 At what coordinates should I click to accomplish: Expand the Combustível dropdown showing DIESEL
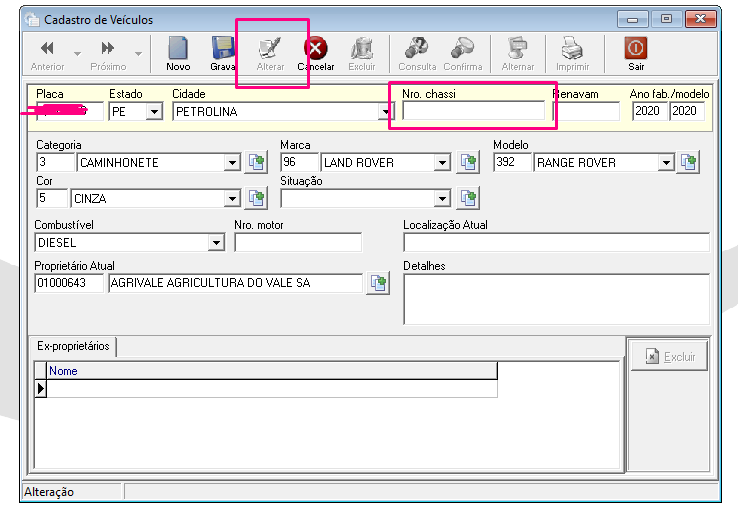pos(216,243)
